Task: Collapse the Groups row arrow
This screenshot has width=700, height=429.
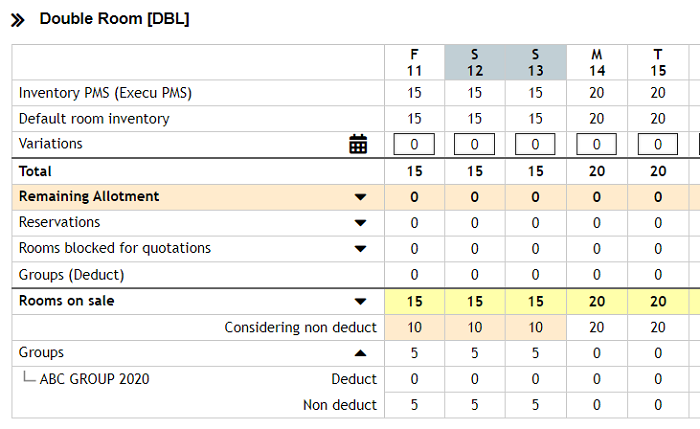Action: coord(360,353)
